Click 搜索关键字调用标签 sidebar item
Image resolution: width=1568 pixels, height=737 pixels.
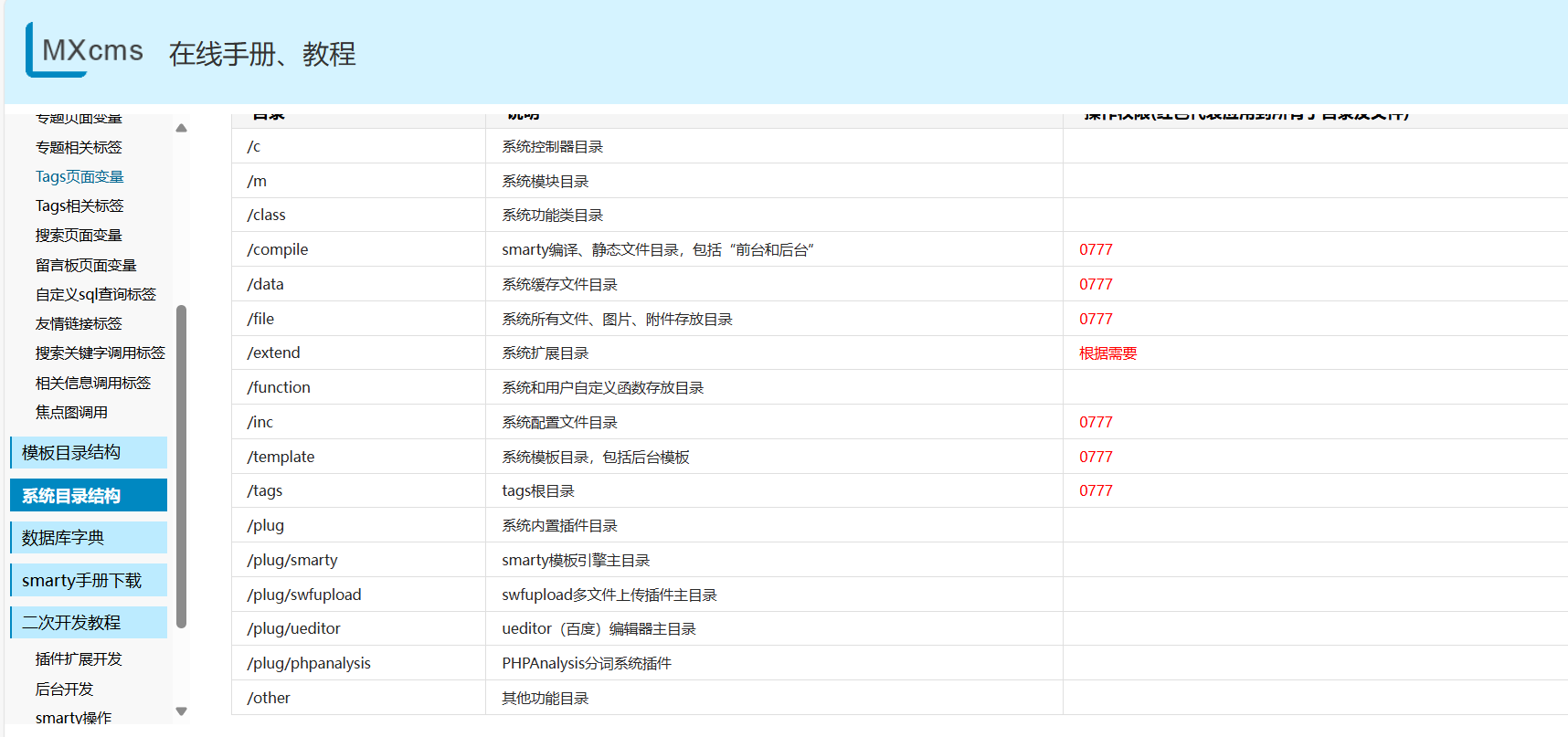(x=101, y=353)
